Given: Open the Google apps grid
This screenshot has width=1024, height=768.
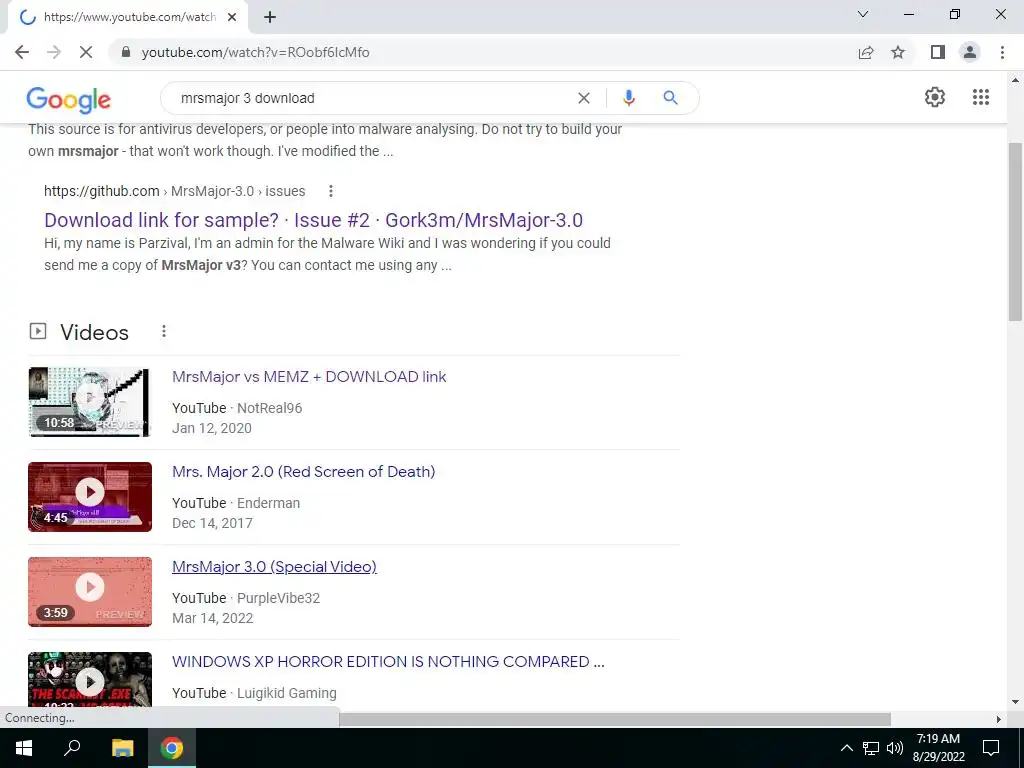Looking at the screenshot, I should (980, 97).
